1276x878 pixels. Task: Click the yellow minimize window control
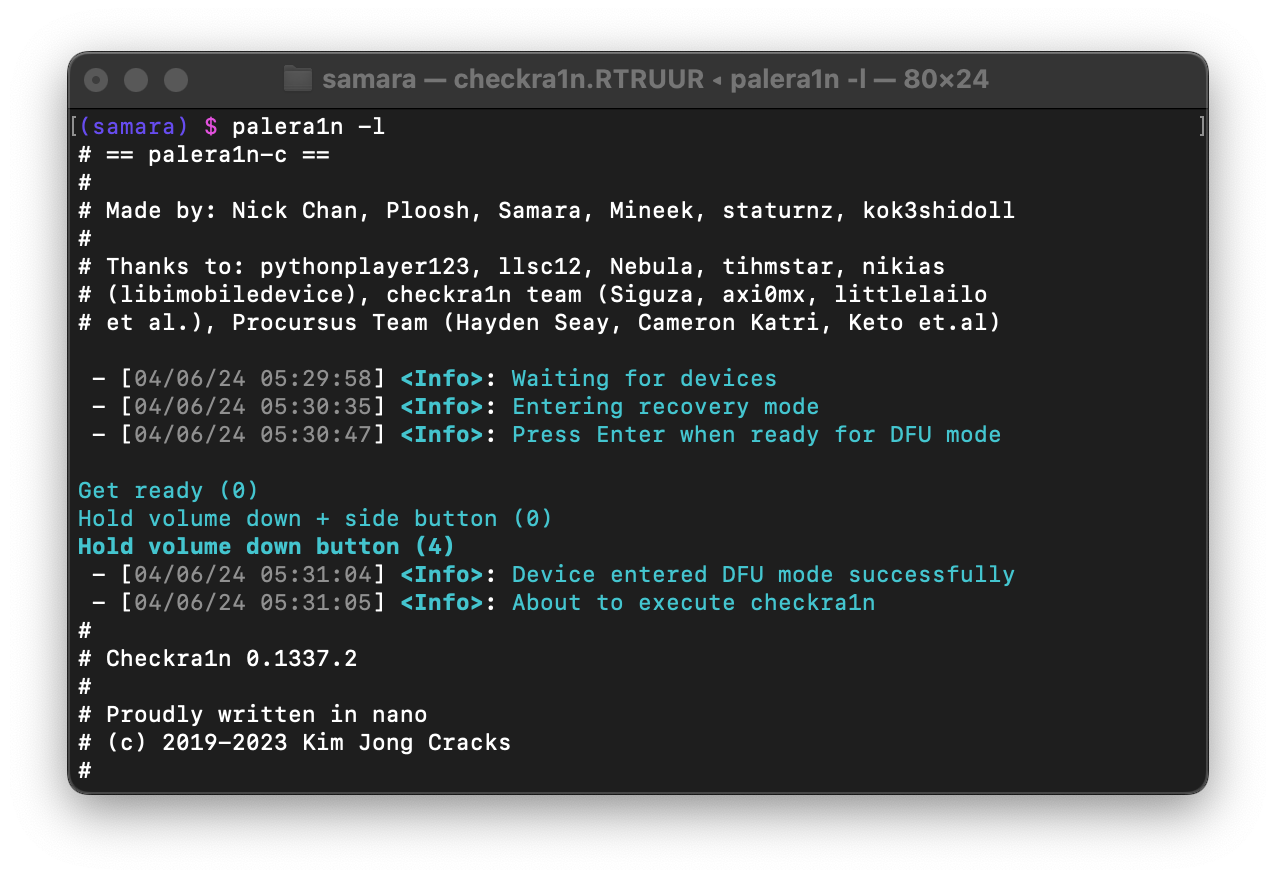coord(136,79)
